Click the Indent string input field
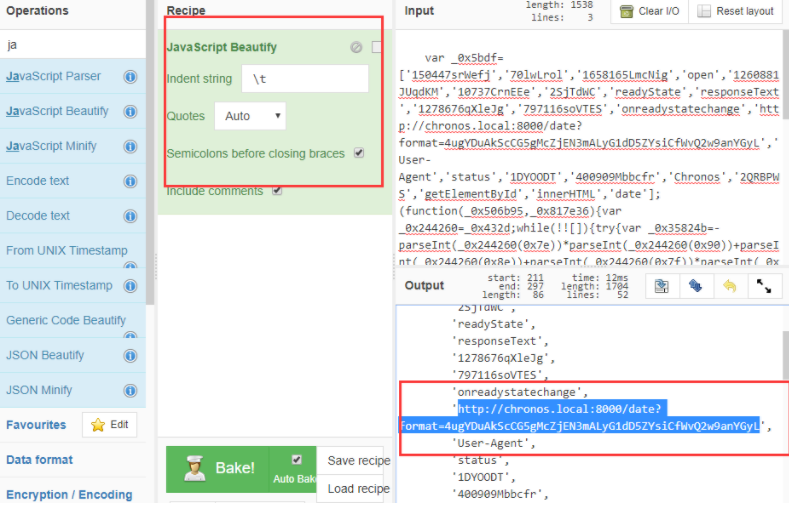This screenshot has width=789, height=510. (305, 78)
